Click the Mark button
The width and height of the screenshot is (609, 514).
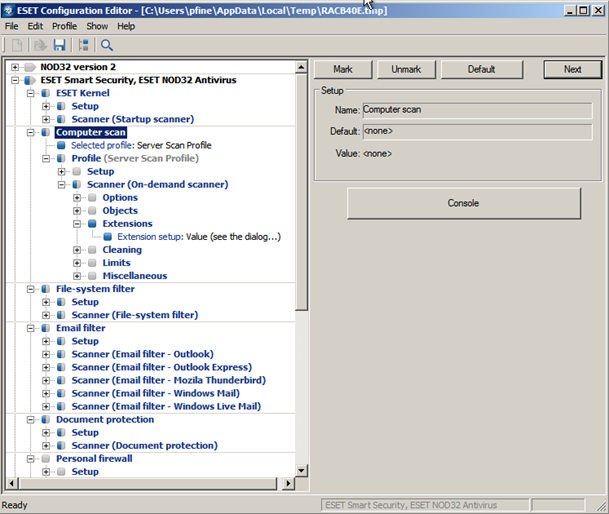pos(343,70)
